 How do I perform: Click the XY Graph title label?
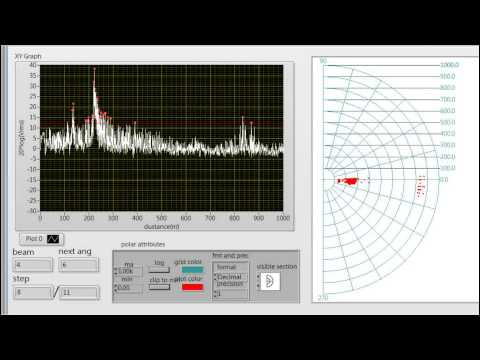click(x=28, y=56)
